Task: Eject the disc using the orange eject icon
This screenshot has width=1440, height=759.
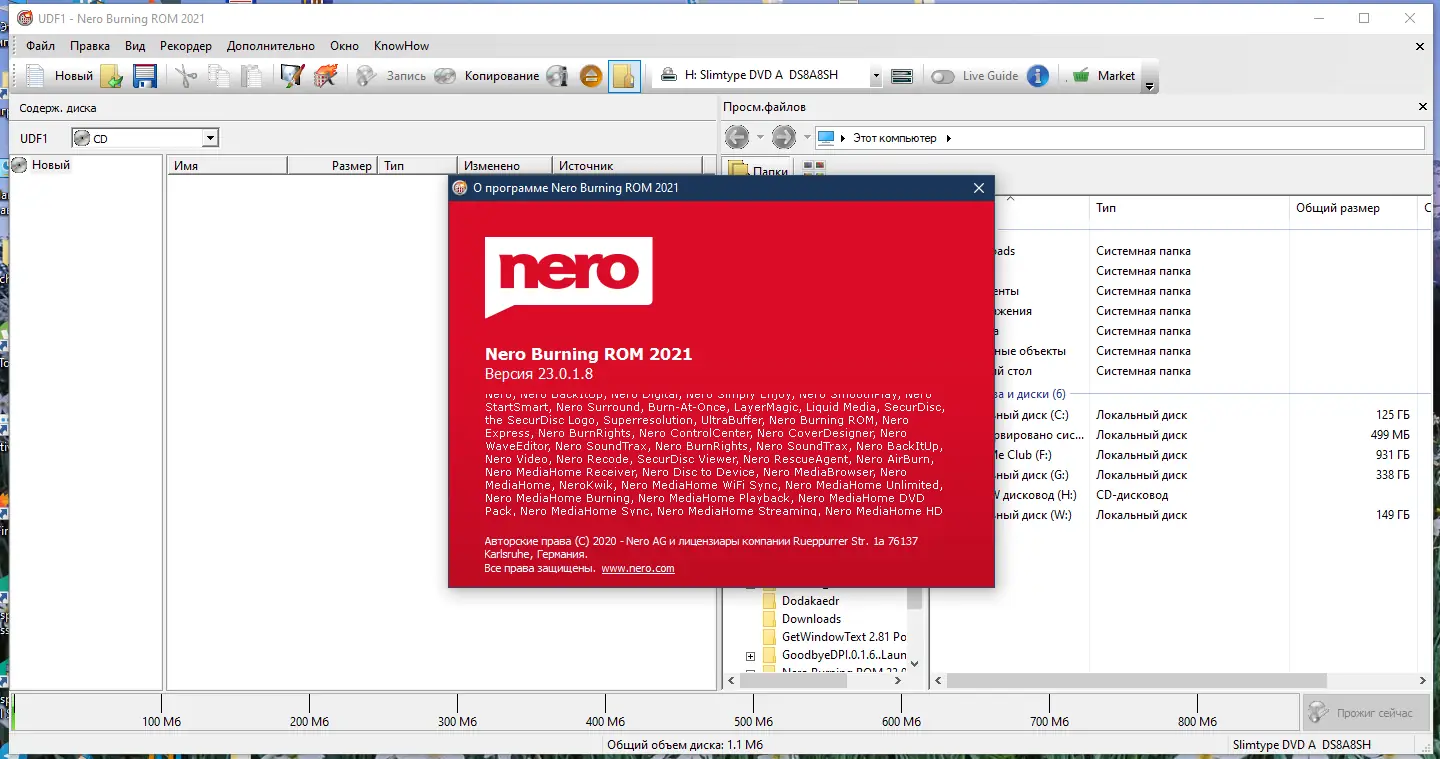Action: point(591,75)
